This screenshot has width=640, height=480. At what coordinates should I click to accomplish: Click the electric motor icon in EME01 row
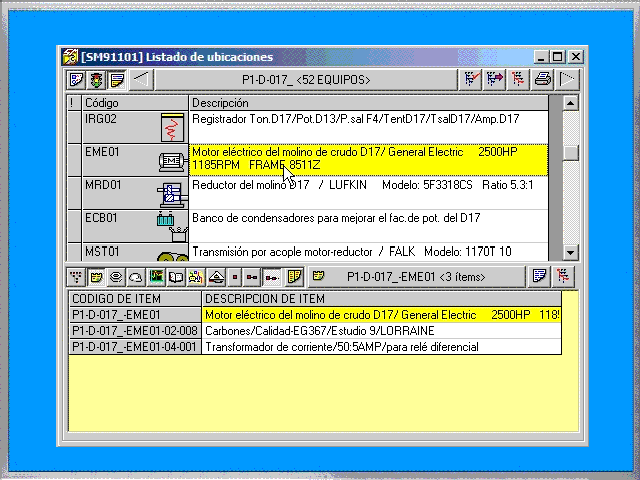[172, 162]
